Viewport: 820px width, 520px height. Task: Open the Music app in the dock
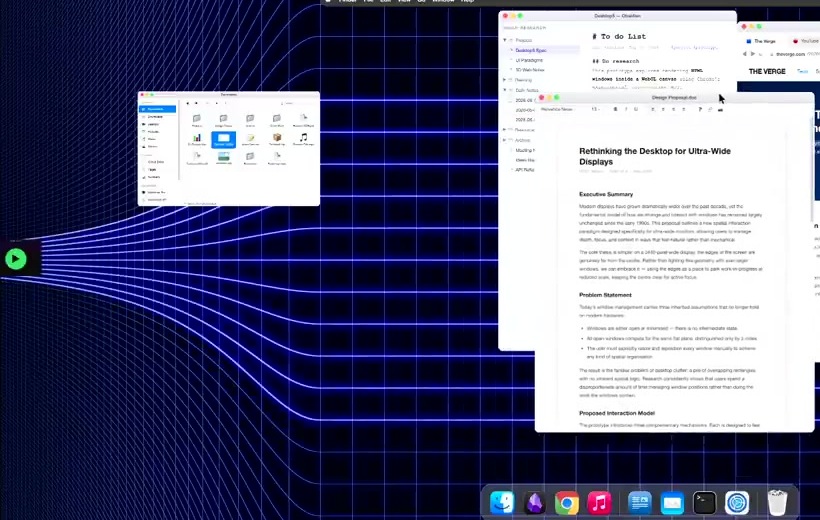tap(599, 503)
